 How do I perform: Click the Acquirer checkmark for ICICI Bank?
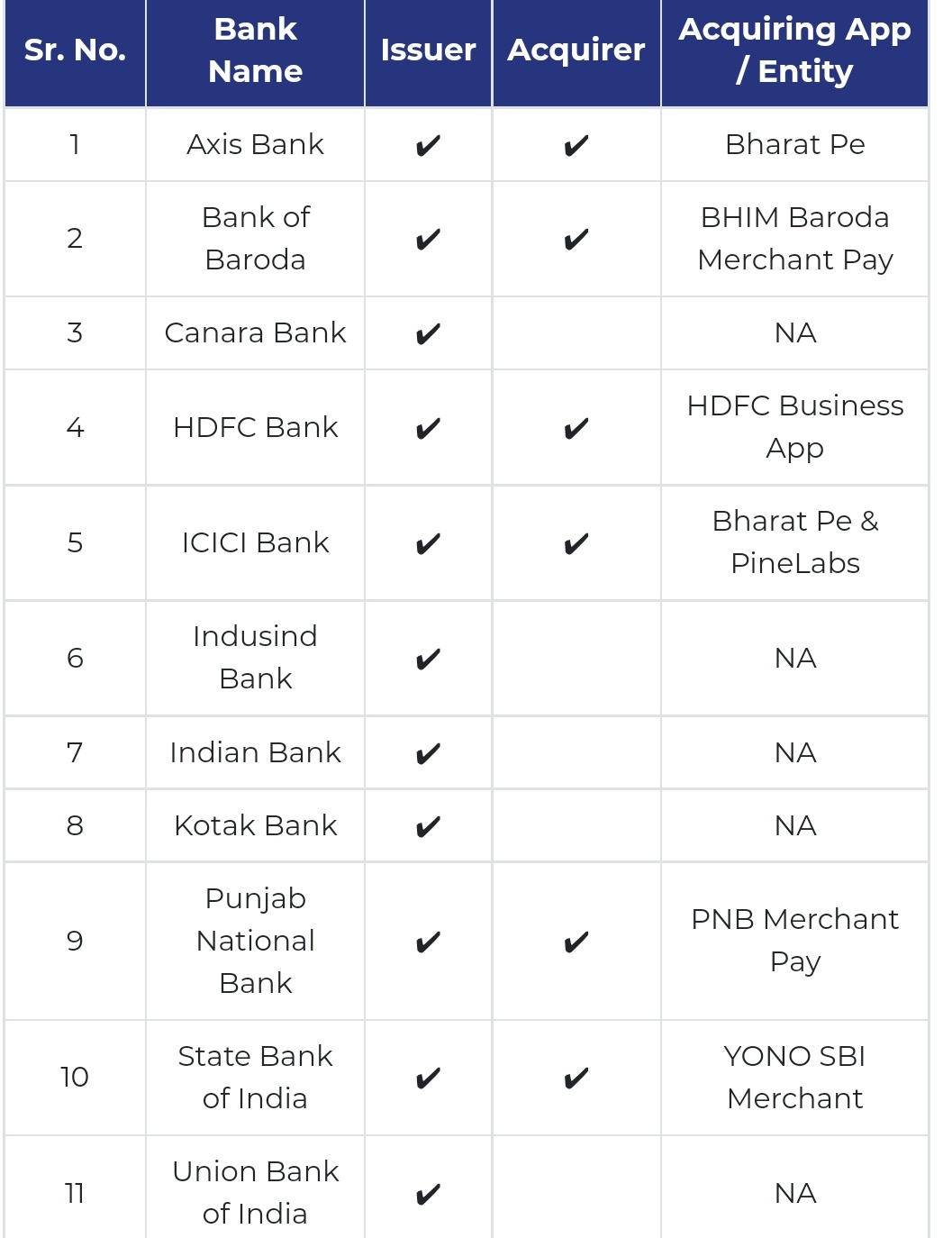click(576, 543)
